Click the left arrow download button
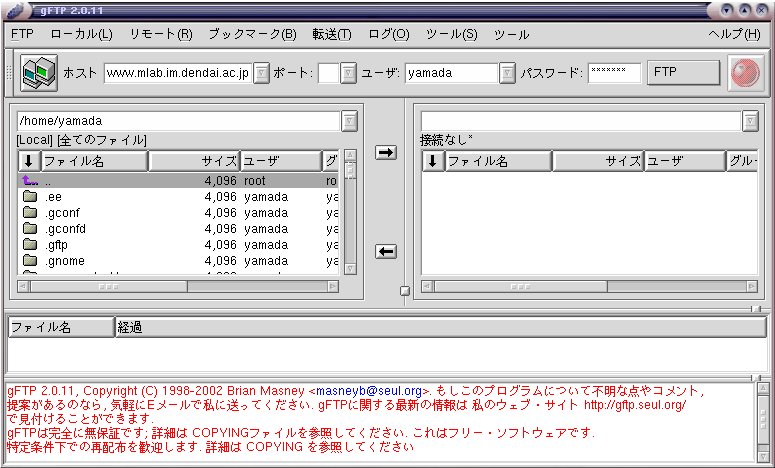This screenshot has width=775, height=468. click(x=386, y=251)
